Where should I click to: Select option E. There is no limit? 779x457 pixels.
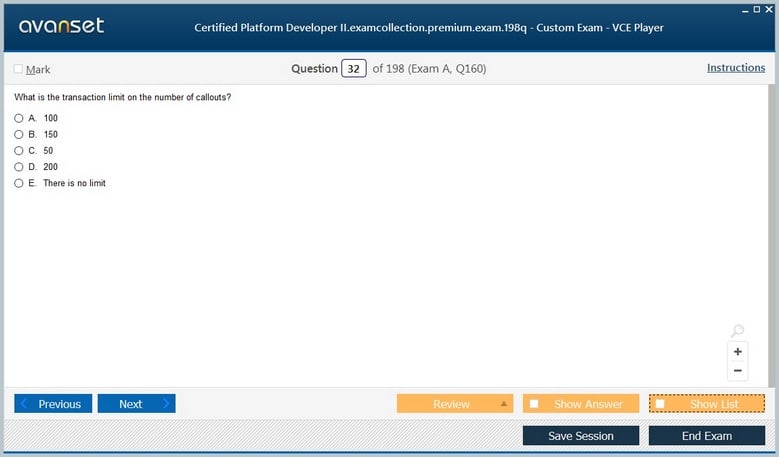(x=19, y=183)
